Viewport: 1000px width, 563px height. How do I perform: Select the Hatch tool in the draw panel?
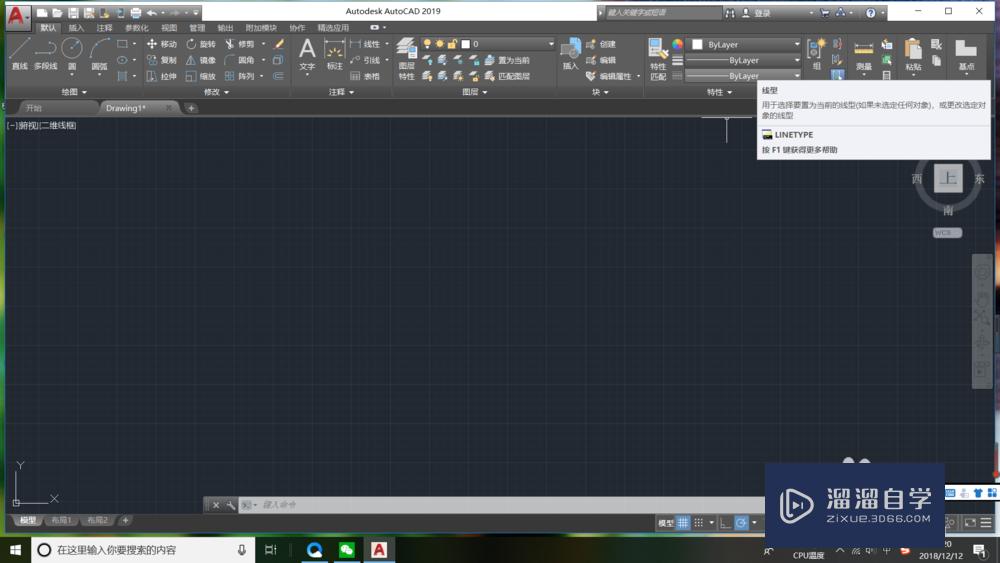pyautogui.click(x=122, y=76)
